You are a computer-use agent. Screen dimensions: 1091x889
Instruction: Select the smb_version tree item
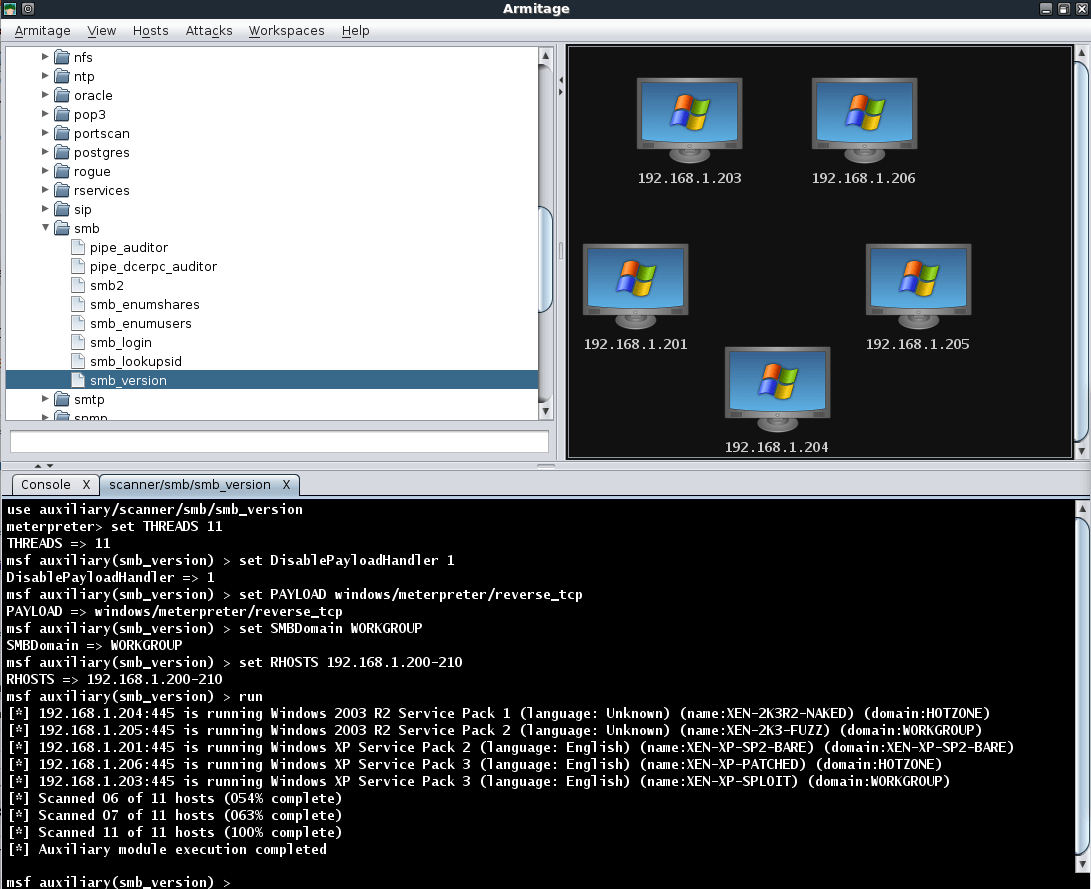pyautogui.click(x=128, y=381)
